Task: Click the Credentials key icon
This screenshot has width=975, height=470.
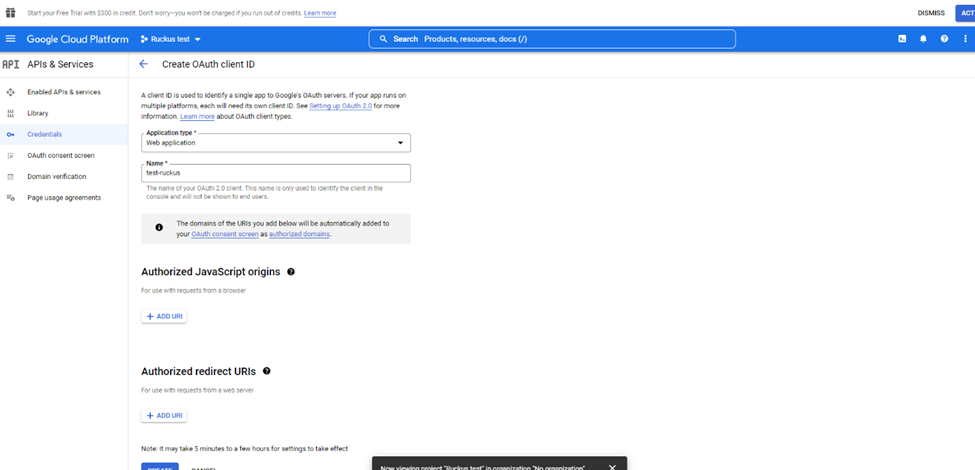Action: click(10, 134)
